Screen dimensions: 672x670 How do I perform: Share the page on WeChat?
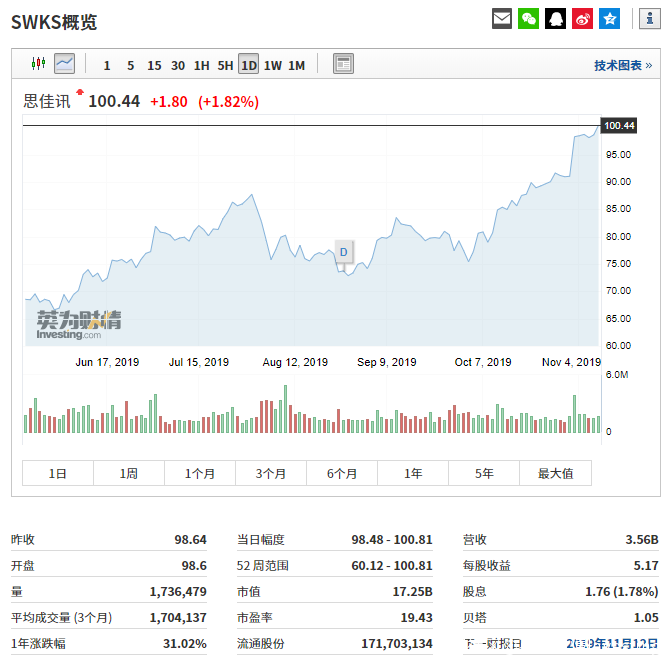pos(528,18)
